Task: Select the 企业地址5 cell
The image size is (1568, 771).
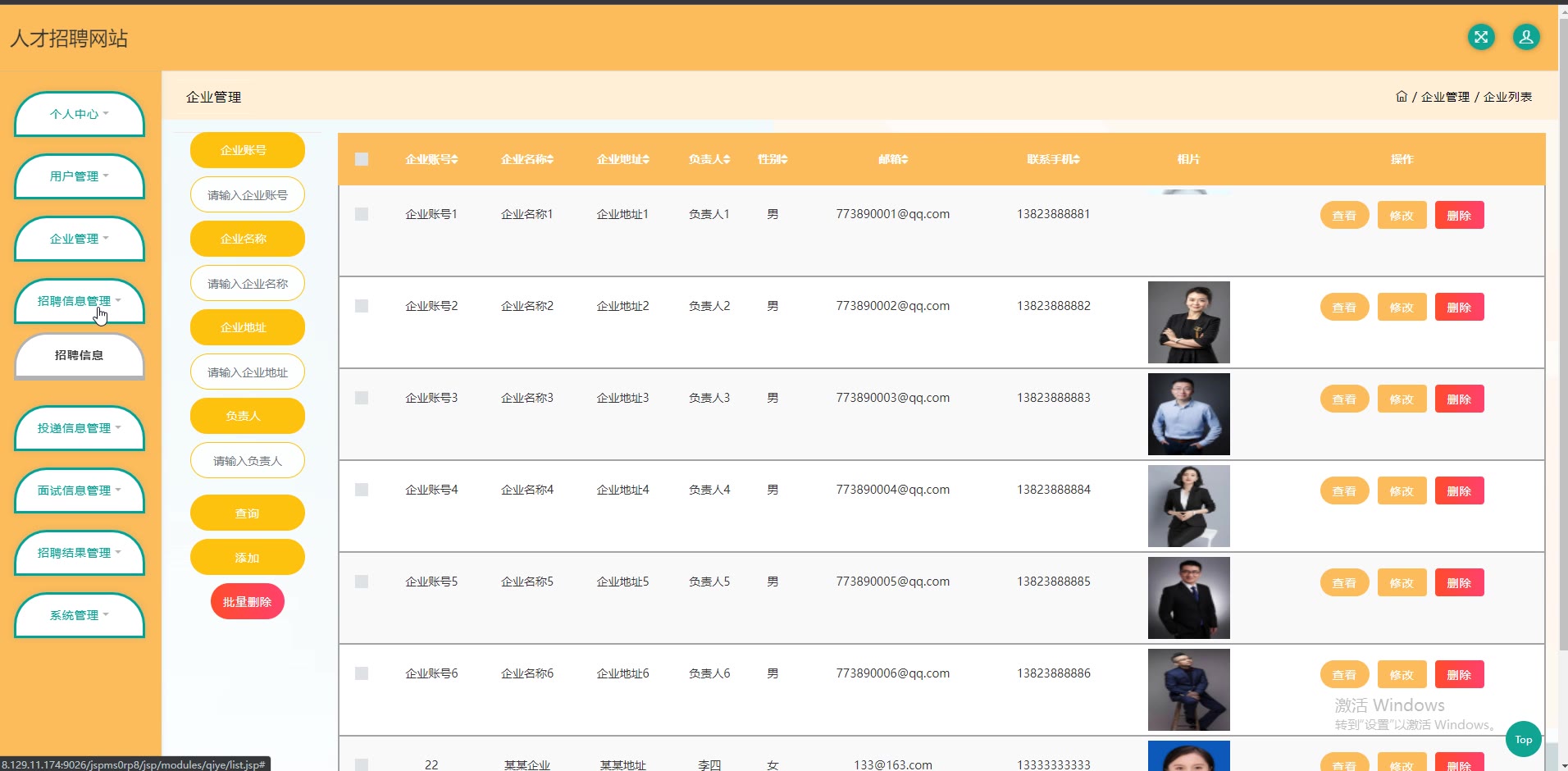Action: pyautogui.click(x=622, y=582)
